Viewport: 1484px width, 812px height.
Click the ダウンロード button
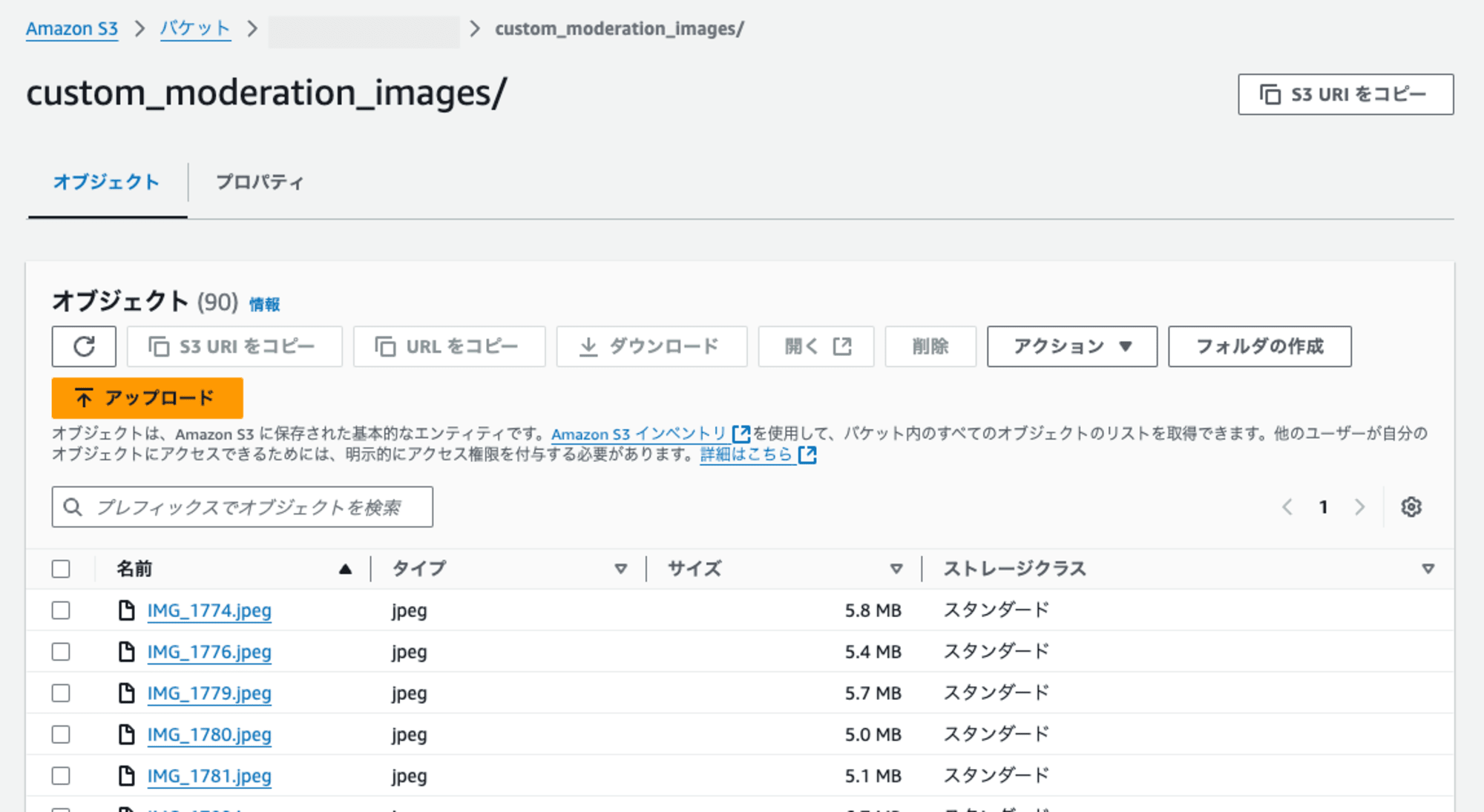pyautogui.click(x=651, y=346)
